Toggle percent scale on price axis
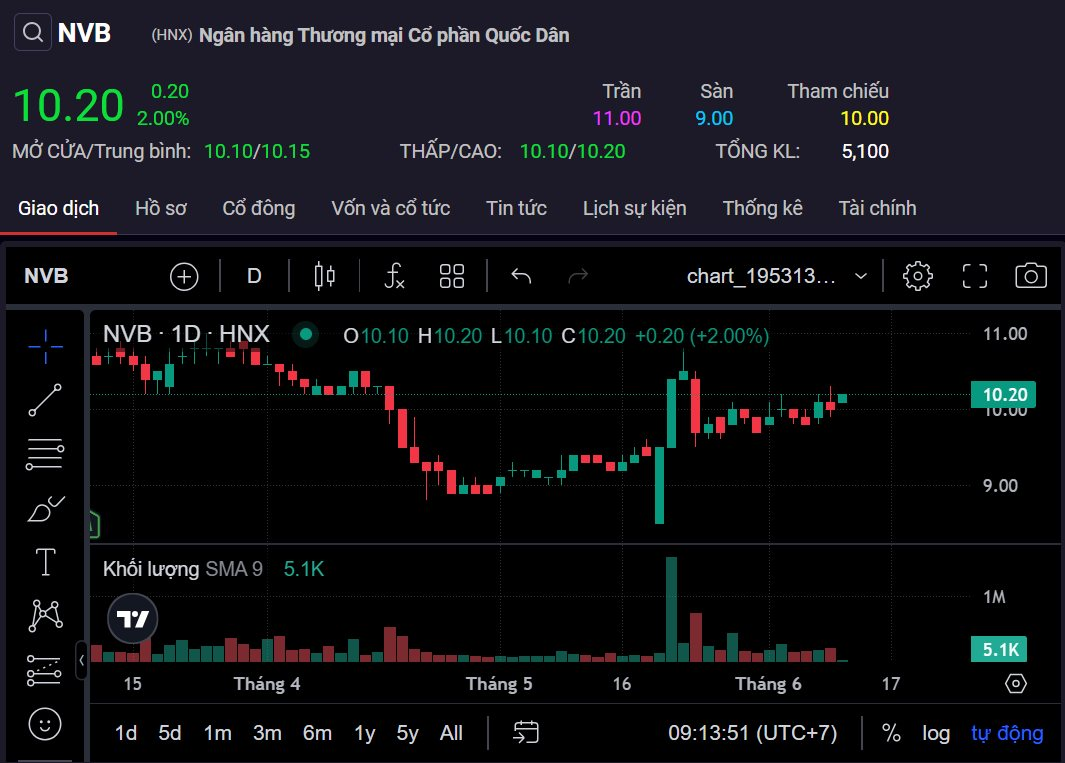The height and width of the screenshot is (763, 1065). coord(891,733)
